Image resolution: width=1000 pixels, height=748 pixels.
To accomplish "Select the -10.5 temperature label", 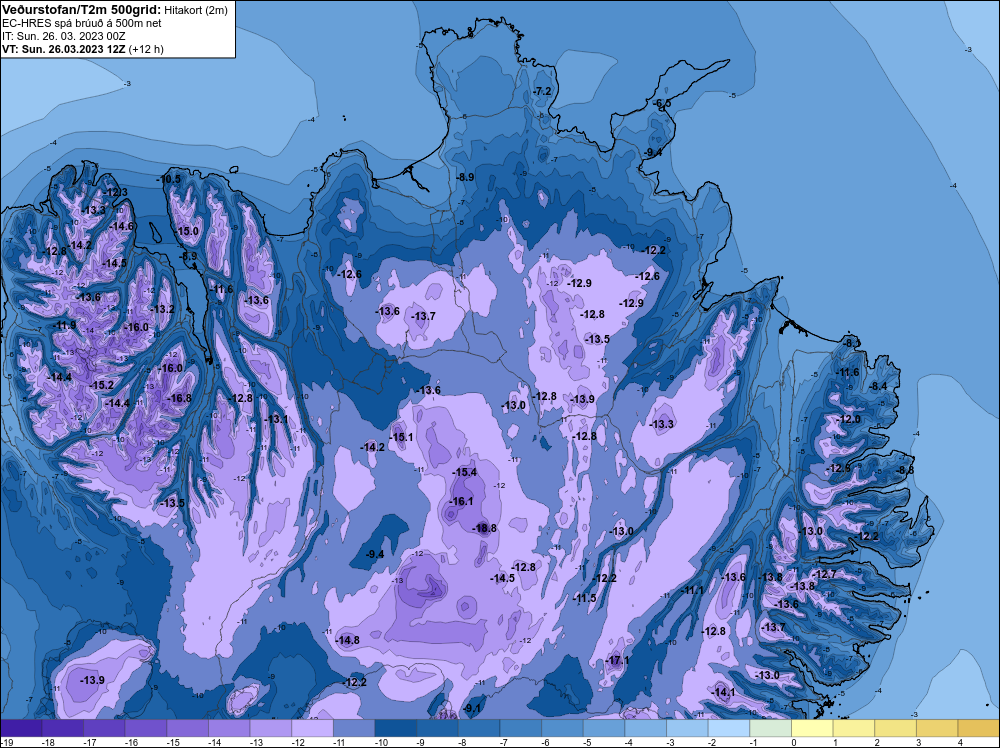I will 169,179.
